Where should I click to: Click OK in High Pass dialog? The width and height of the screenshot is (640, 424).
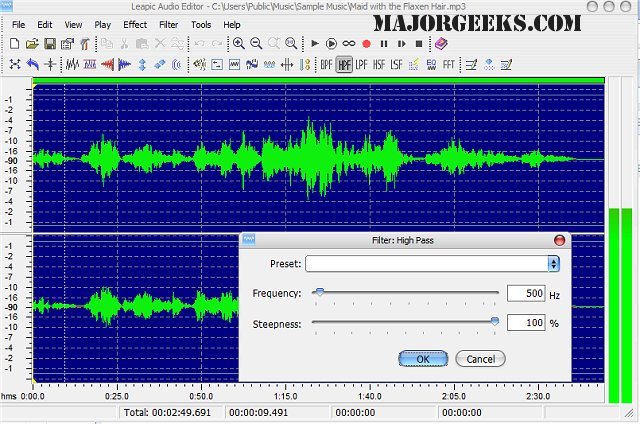(x=422, y=359)
